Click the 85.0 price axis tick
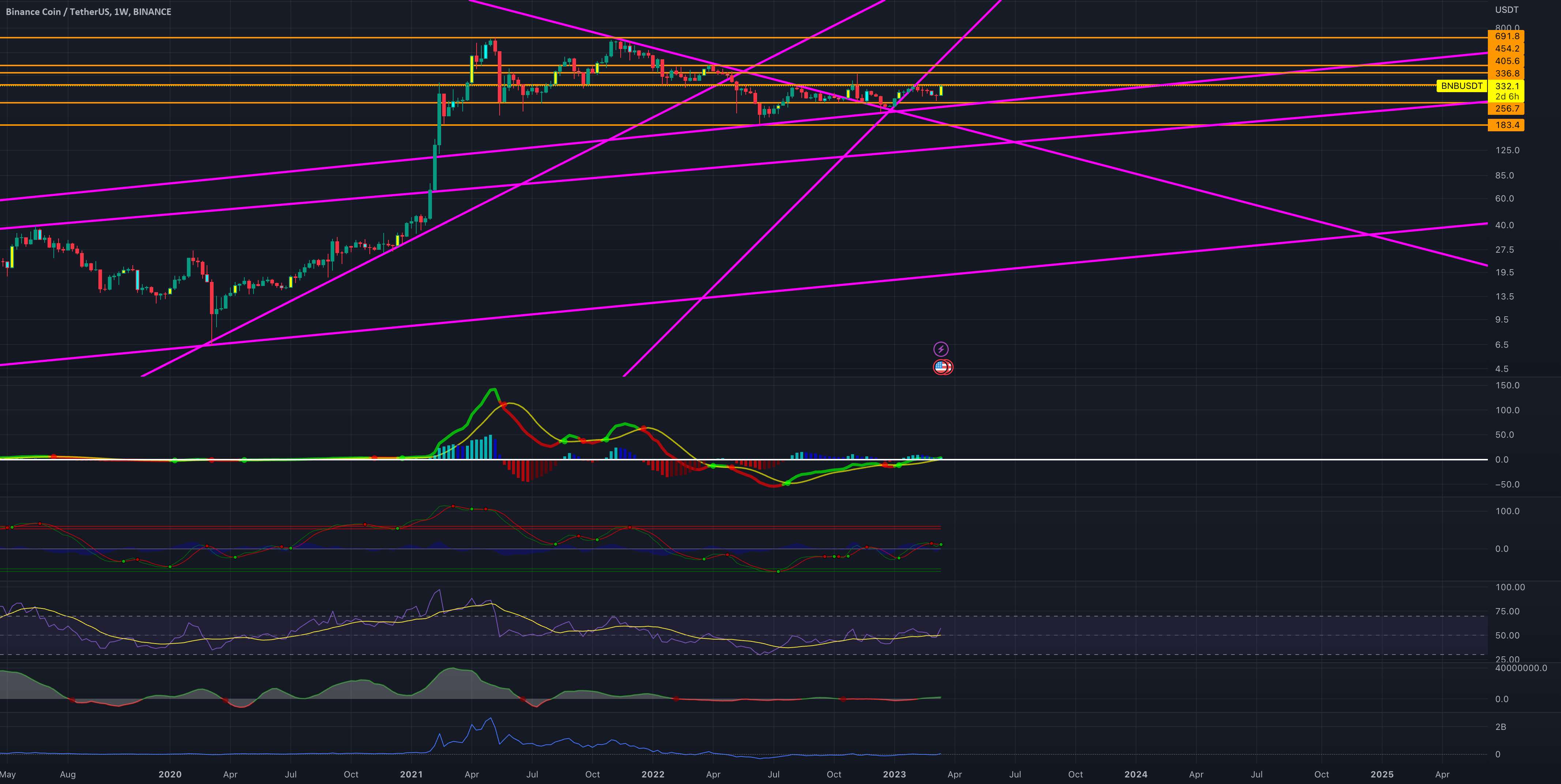This screenshot has height=784, width=1561. [x=1504, y=176]
